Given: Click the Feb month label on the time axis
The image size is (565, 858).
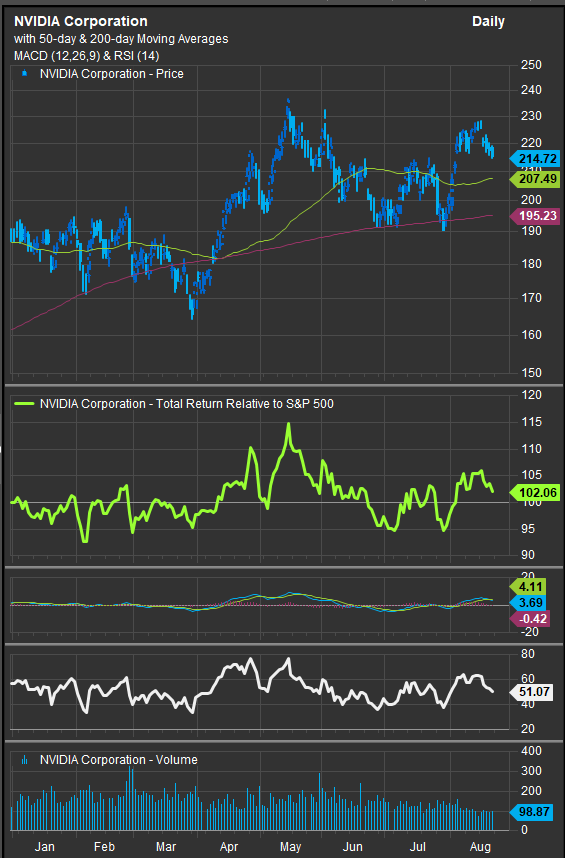Looking at the screenshot, I should tap(104, 847).
